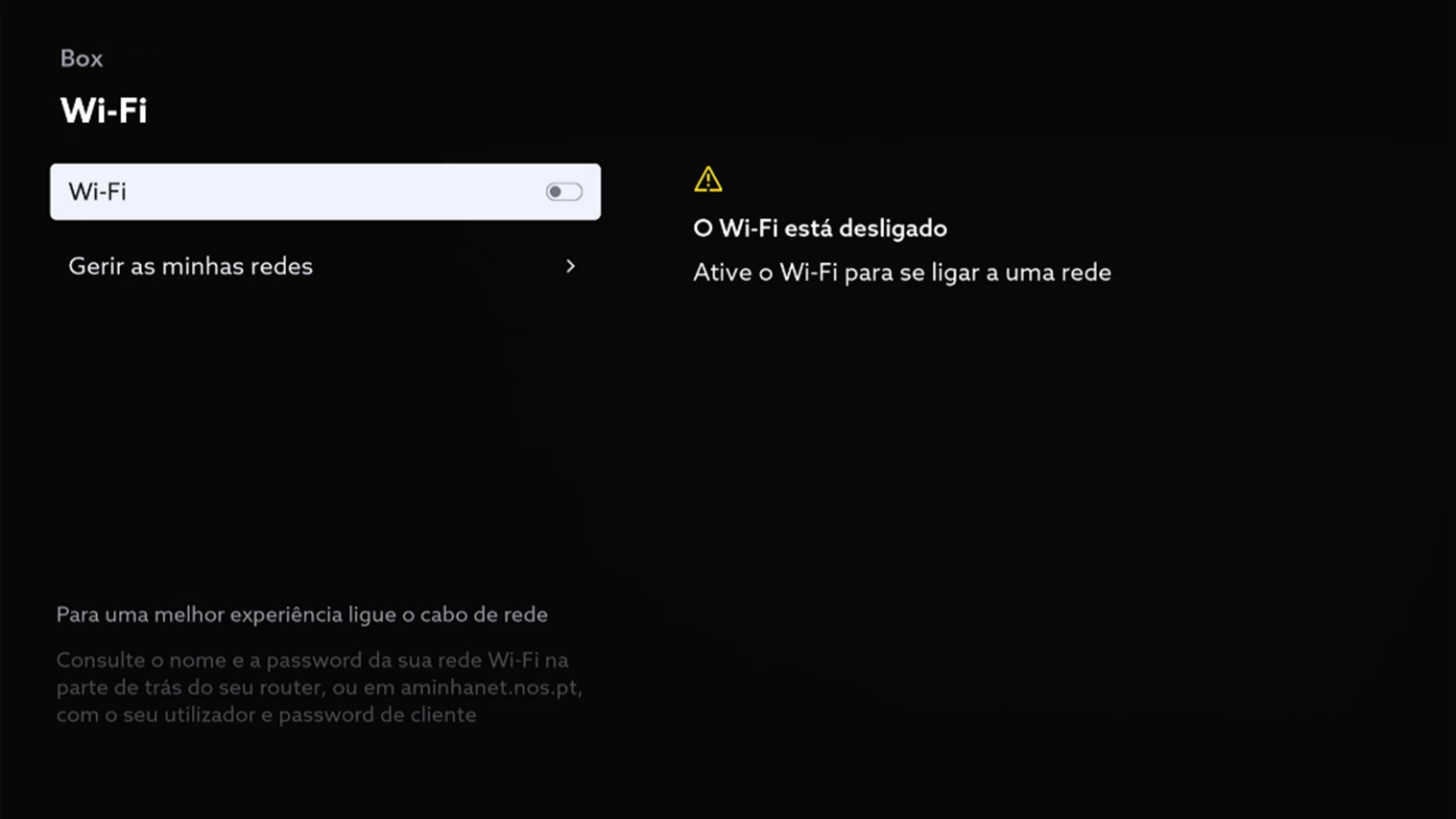Click the blank area under Gerir as minhas redes
1456x819 pixels.
(325, 432)
